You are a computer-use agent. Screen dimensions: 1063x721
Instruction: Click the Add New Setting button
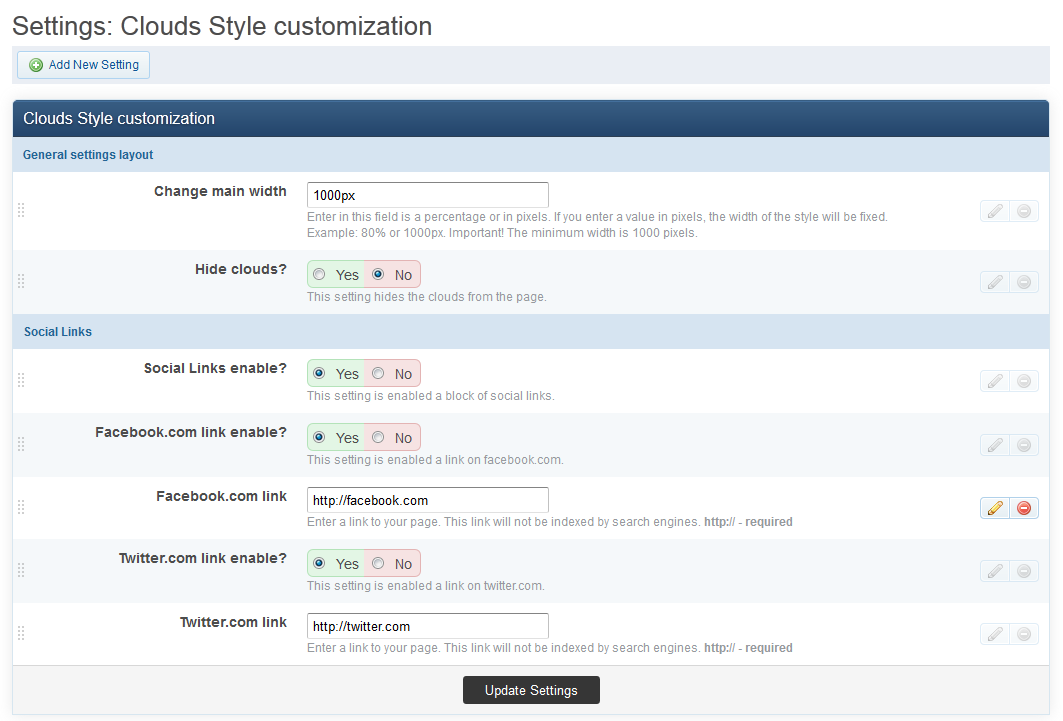84,65
